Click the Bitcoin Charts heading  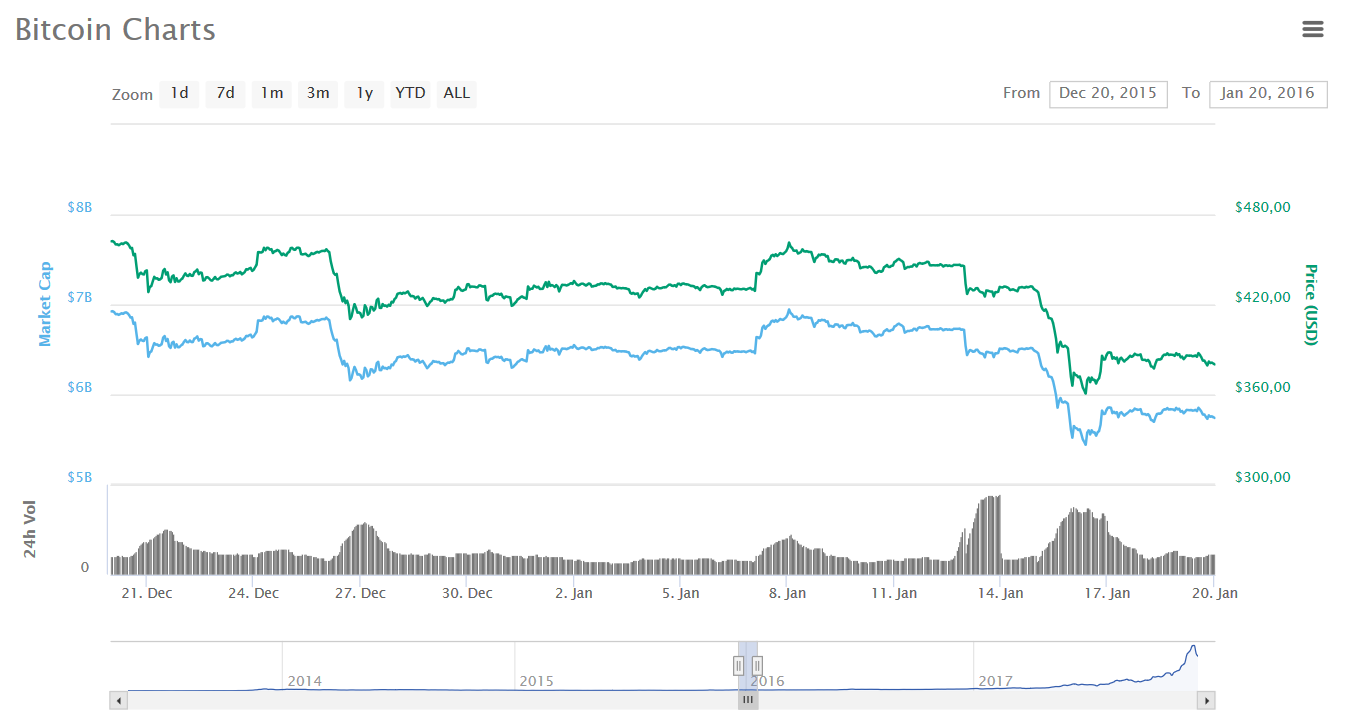[x=115, y=29]
